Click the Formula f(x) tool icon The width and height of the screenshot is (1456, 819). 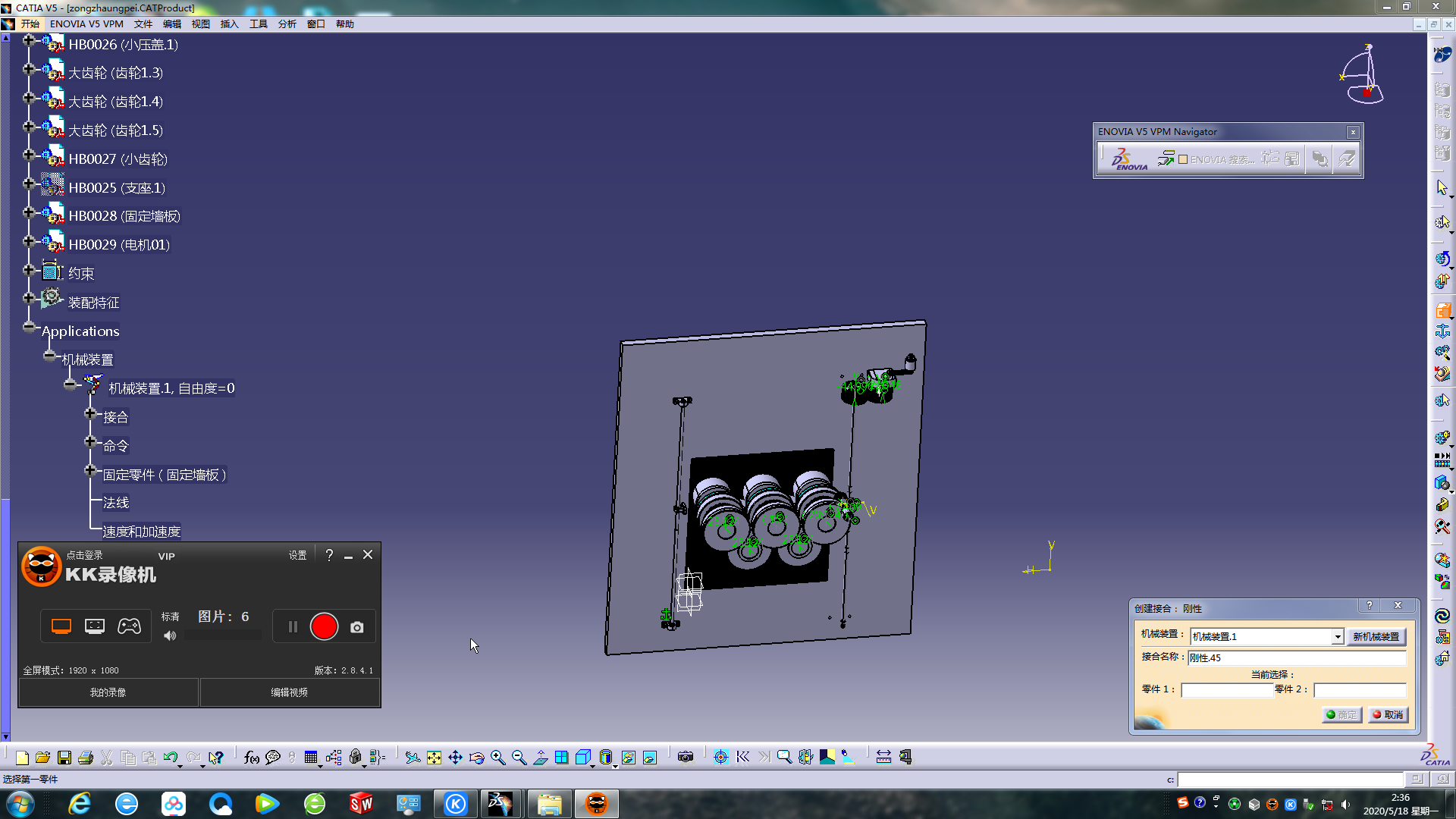pyautogui.click(x=251, y=757)
